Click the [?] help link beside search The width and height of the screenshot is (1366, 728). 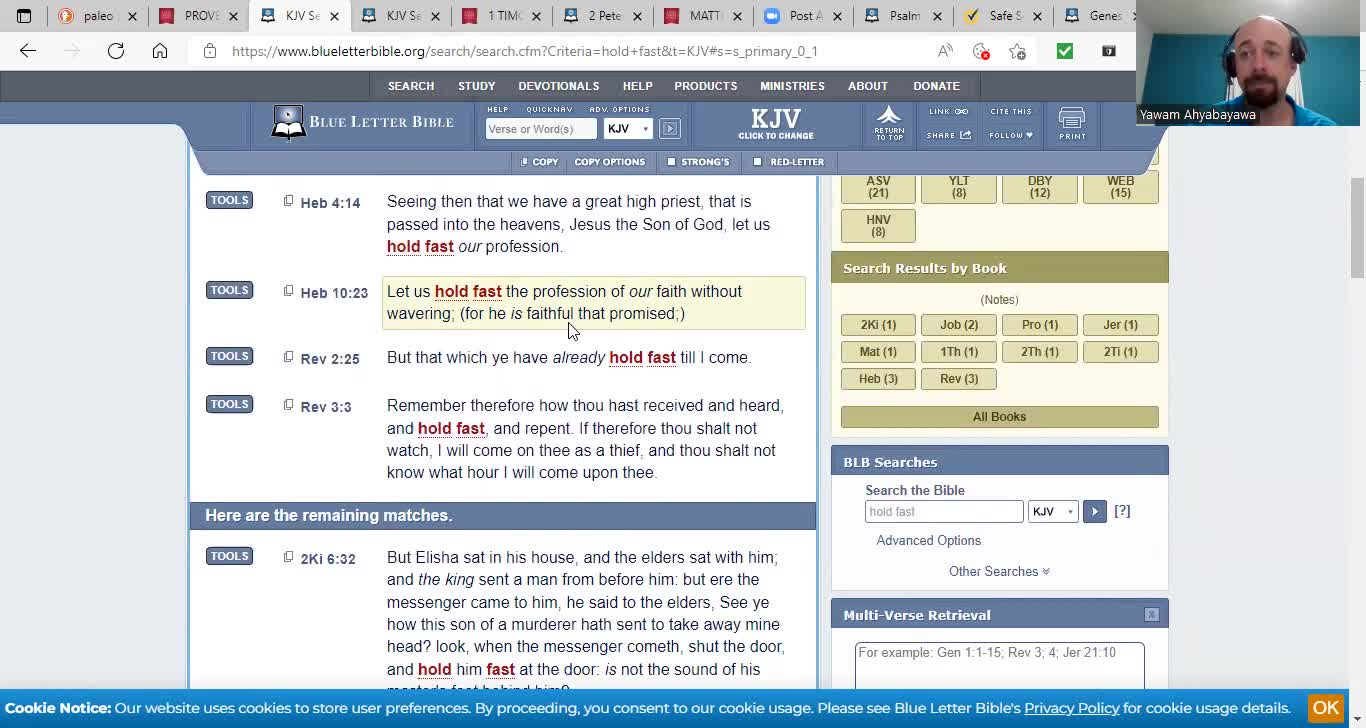click(x=1122, y=511)
